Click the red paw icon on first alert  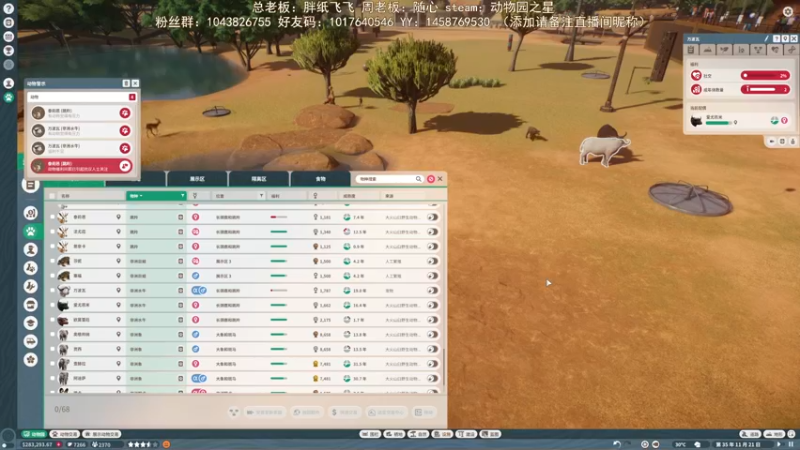pyautogui.click(x=125, y=113)
